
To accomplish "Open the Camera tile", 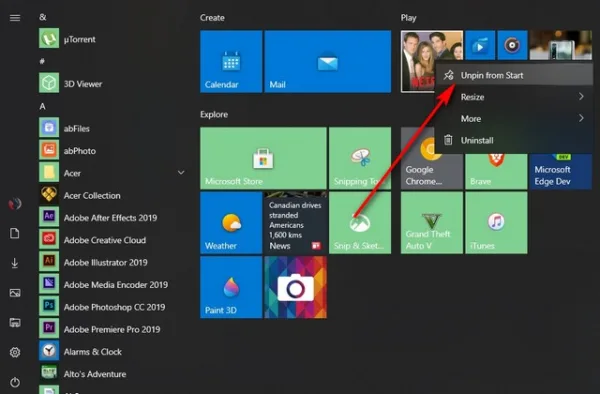I will (x=295, y=287).
